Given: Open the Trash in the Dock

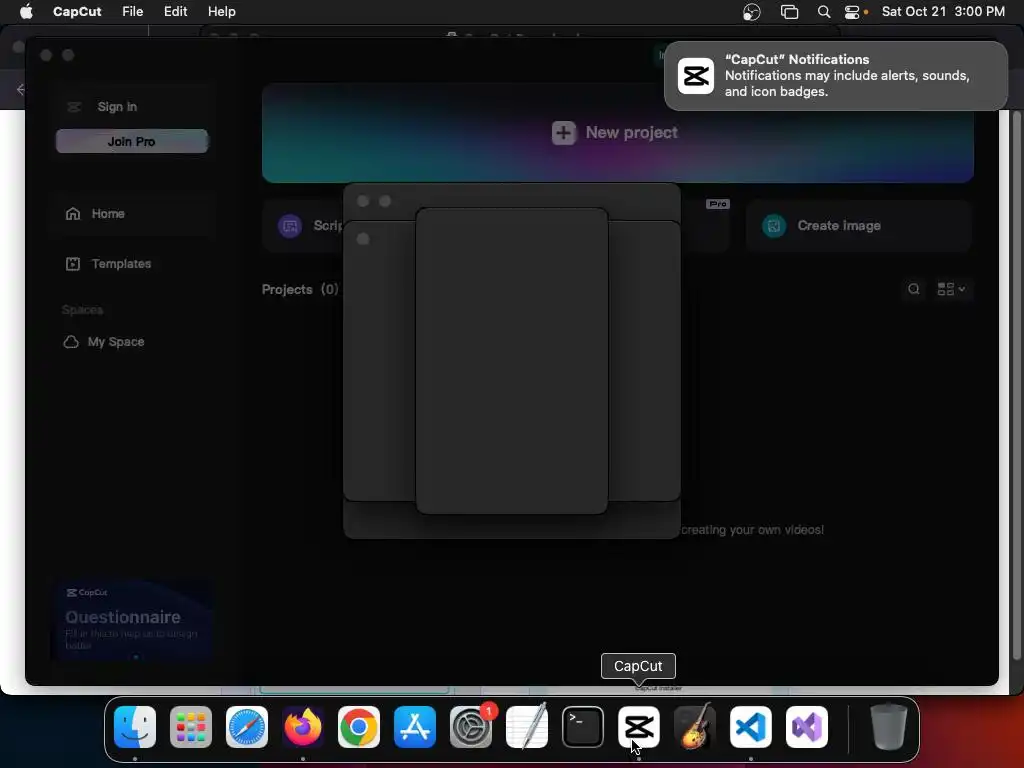Looking at the screenshot, I should click(889, 727).
